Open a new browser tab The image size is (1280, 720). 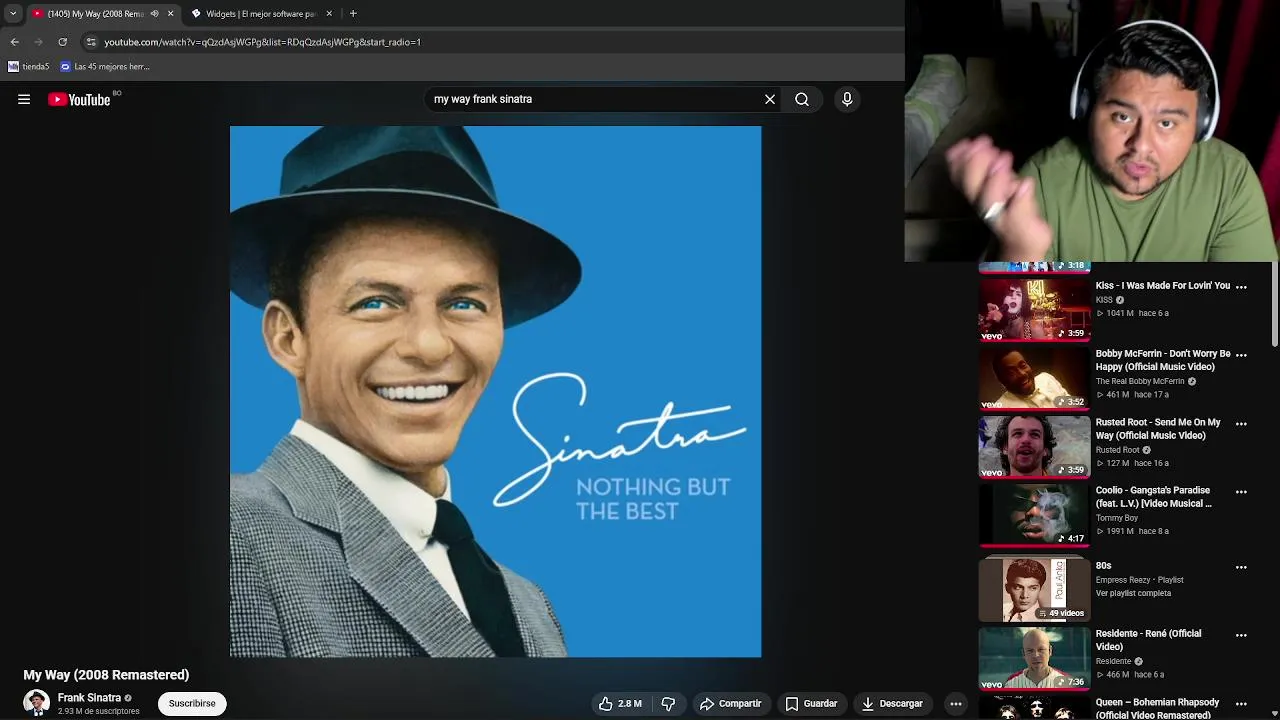pos(353,14)
